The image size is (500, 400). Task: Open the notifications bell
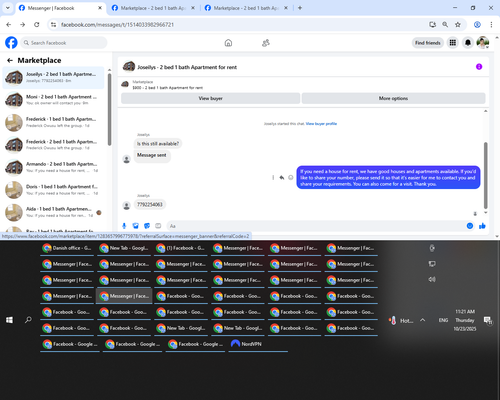point(468,43)
